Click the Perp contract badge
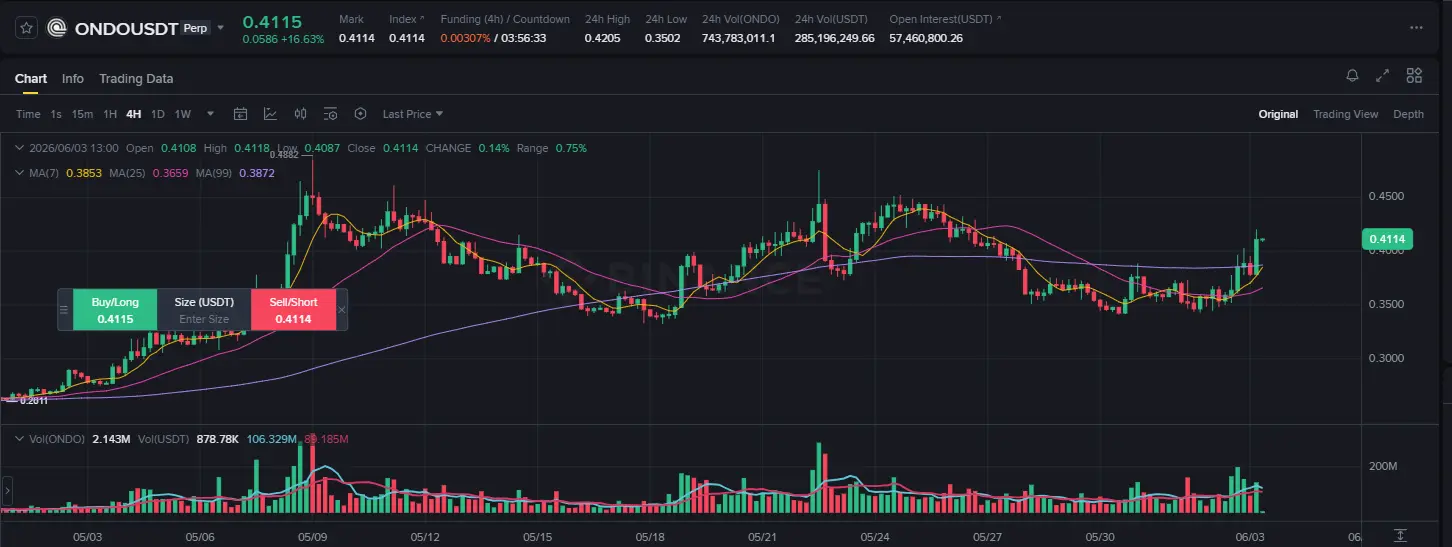Screen dimensions: 1452x547 pos(196,28)
